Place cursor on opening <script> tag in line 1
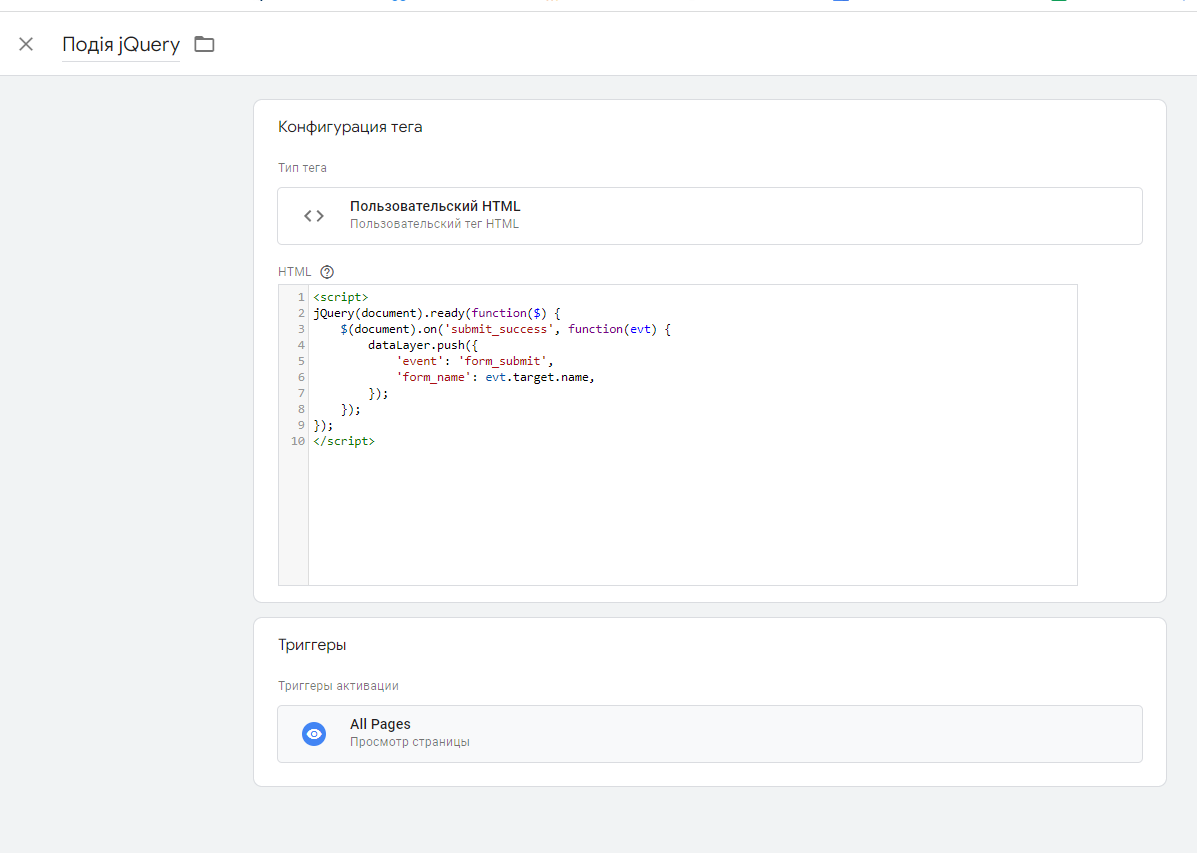Screen dimensions: 1197x853 (x=340, y=297)
